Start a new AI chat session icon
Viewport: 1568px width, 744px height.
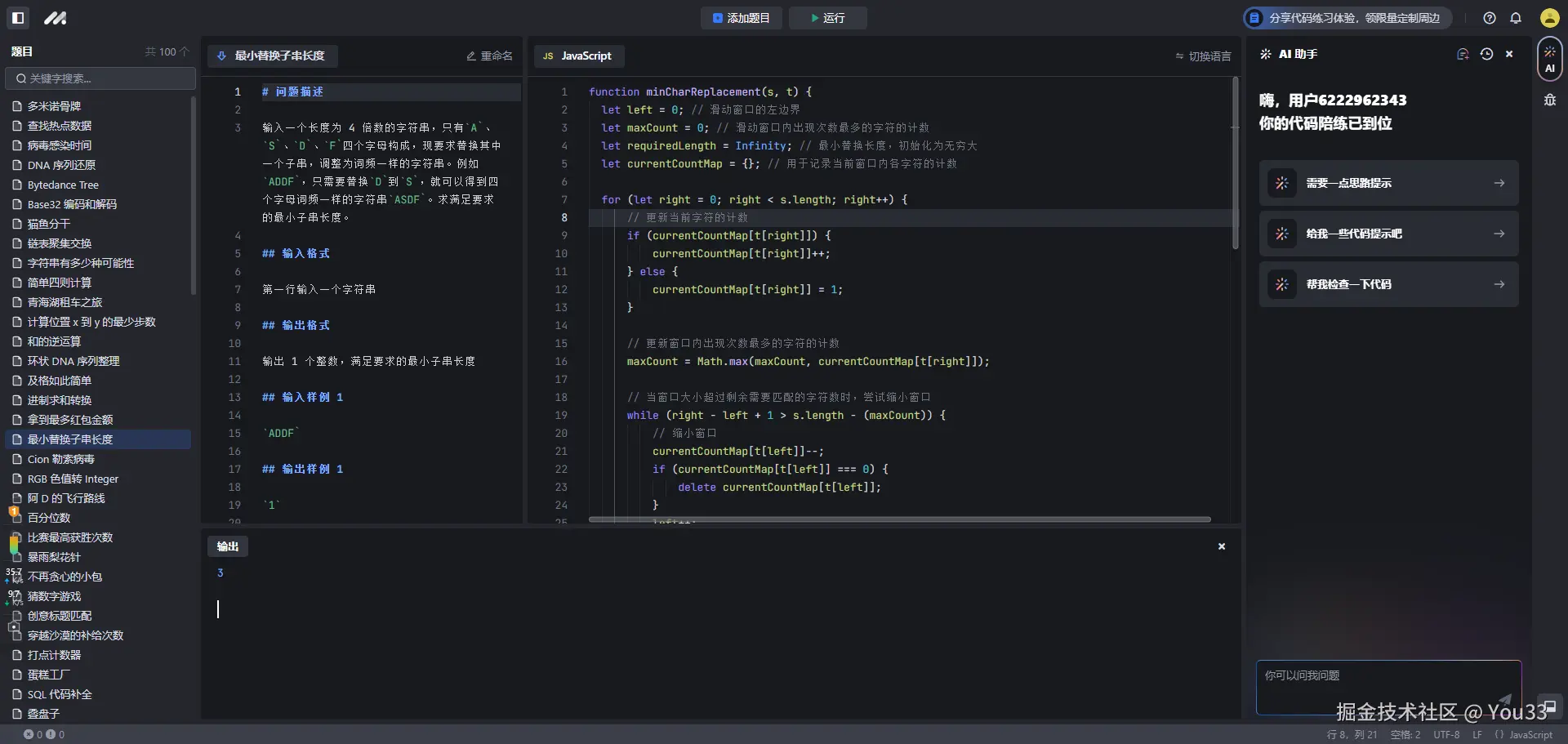1463,54
